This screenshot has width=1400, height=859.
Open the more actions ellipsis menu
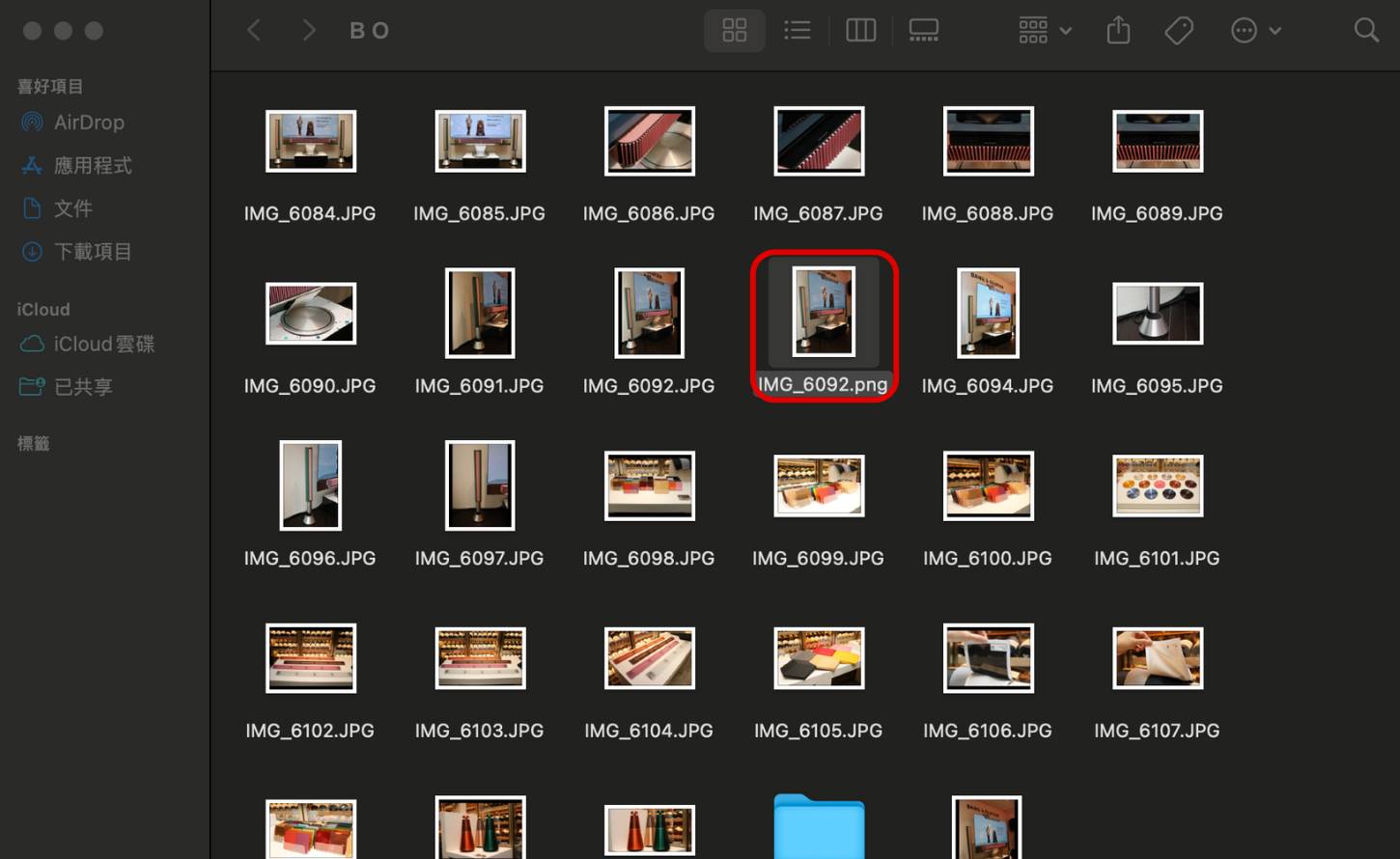(x=1256, y=31)
